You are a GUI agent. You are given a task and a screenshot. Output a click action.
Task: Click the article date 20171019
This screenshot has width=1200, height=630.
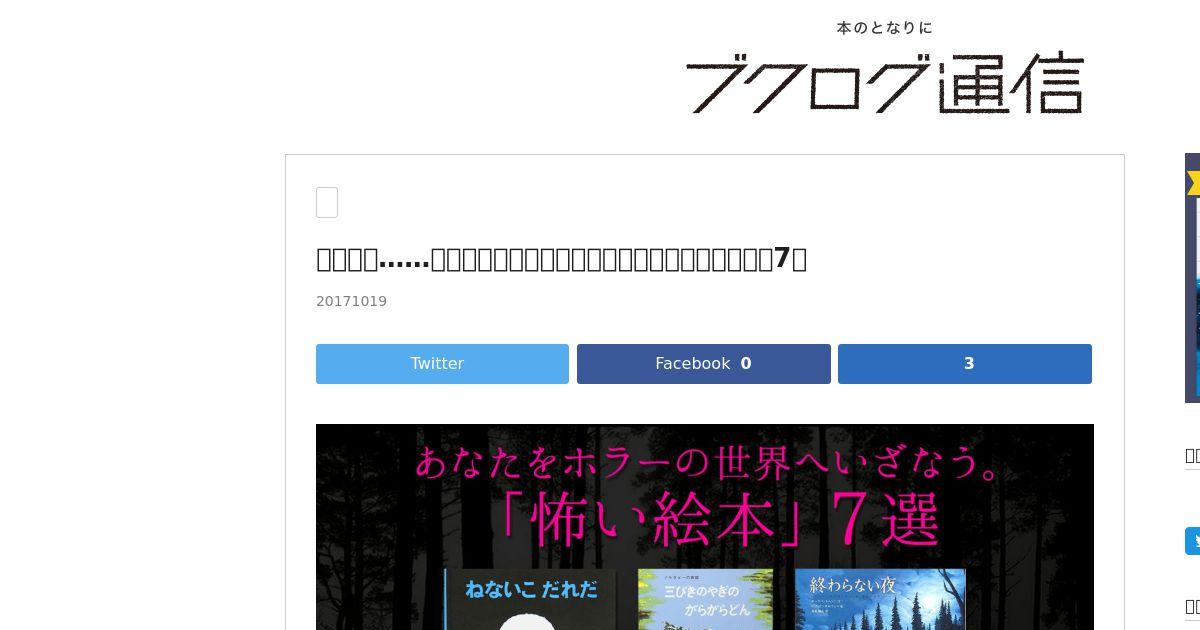(x=351, y=301)
